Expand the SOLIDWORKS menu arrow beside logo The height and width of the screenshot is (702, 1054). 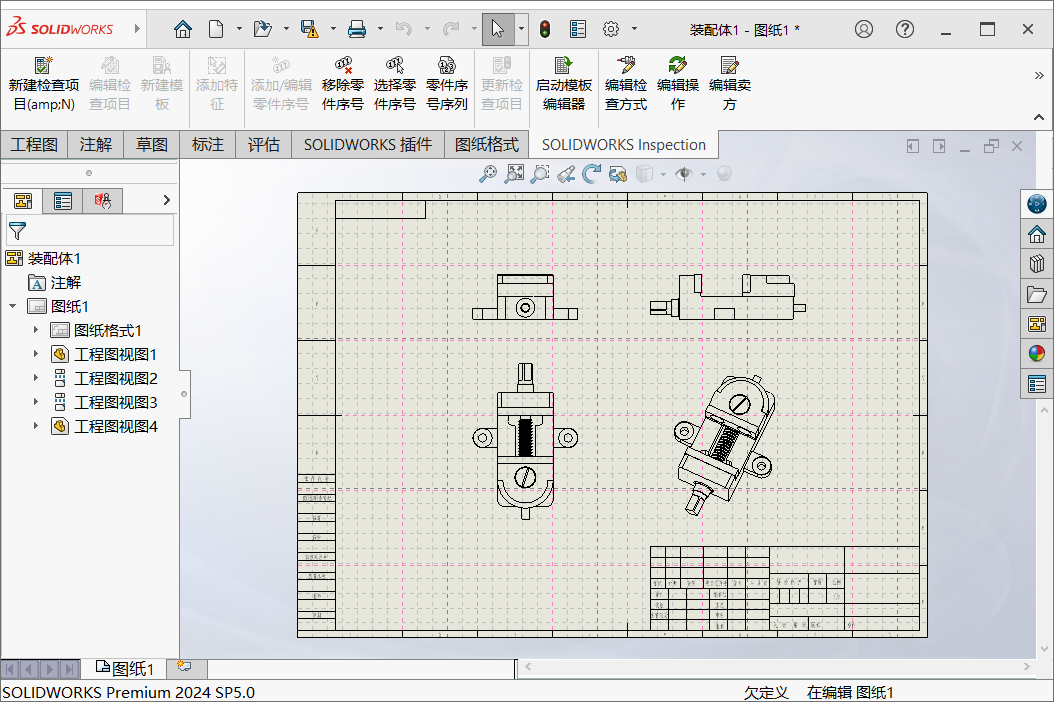click(137, 29)
